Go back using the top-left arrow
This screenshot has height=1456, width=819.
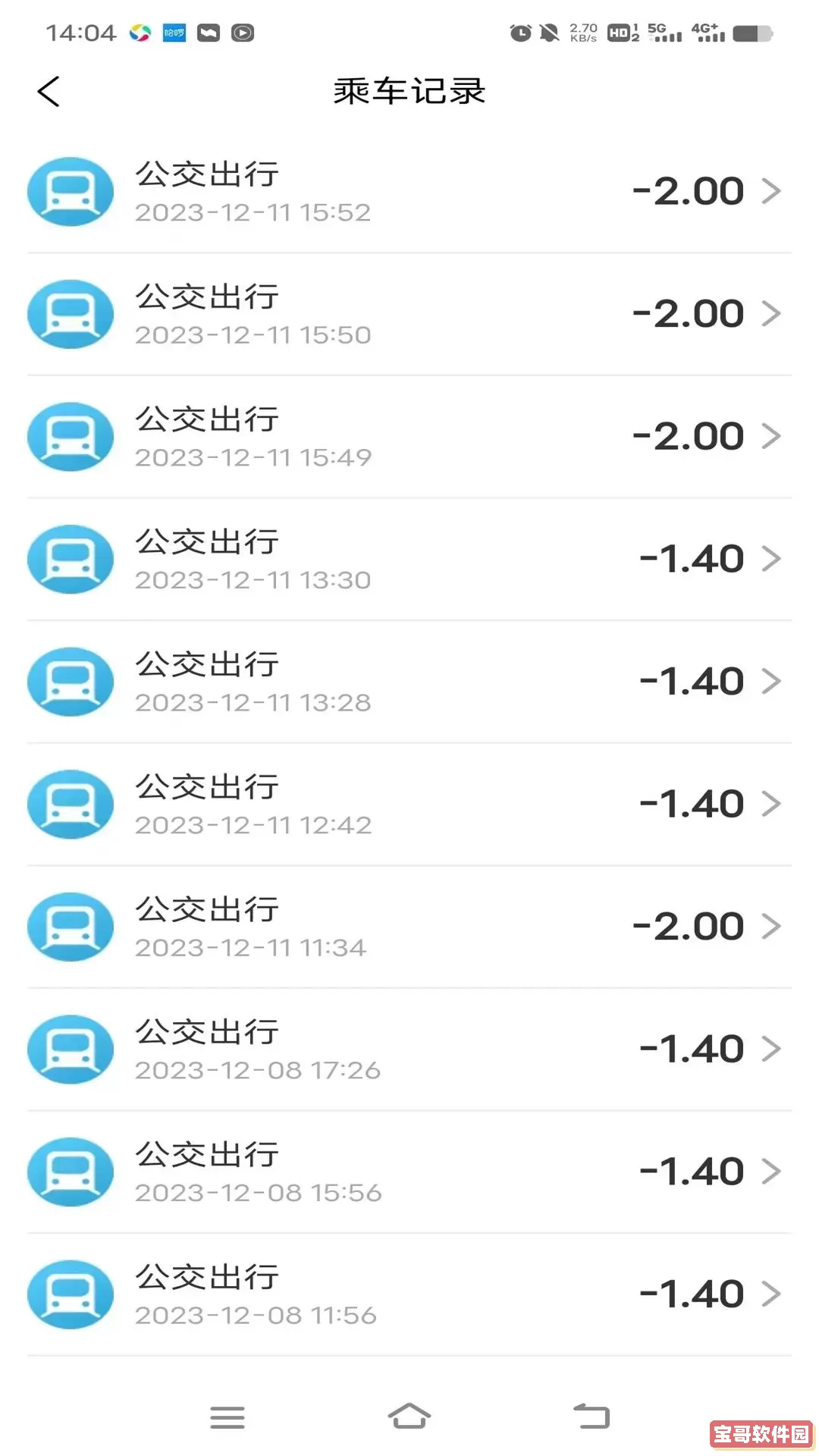(x=49, y=92)
